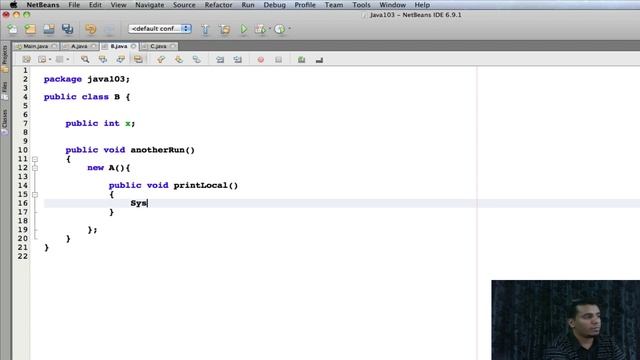640x360 pixels.
Task: Collapse the fold at line 12
Action: pyautogui.click(x=35, y=168)
